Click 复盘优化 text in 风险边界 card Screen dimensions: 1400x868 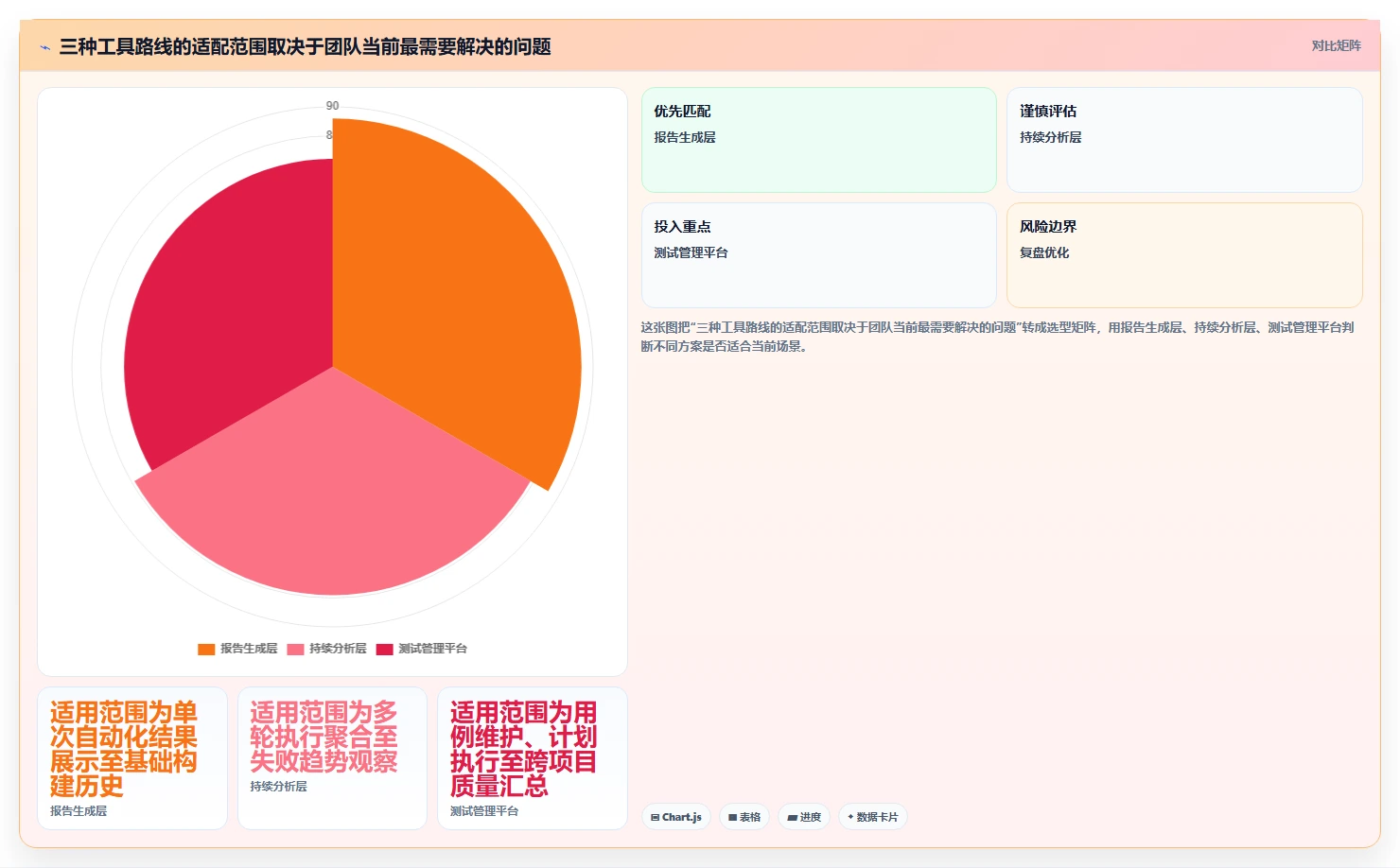(1044, 252)
